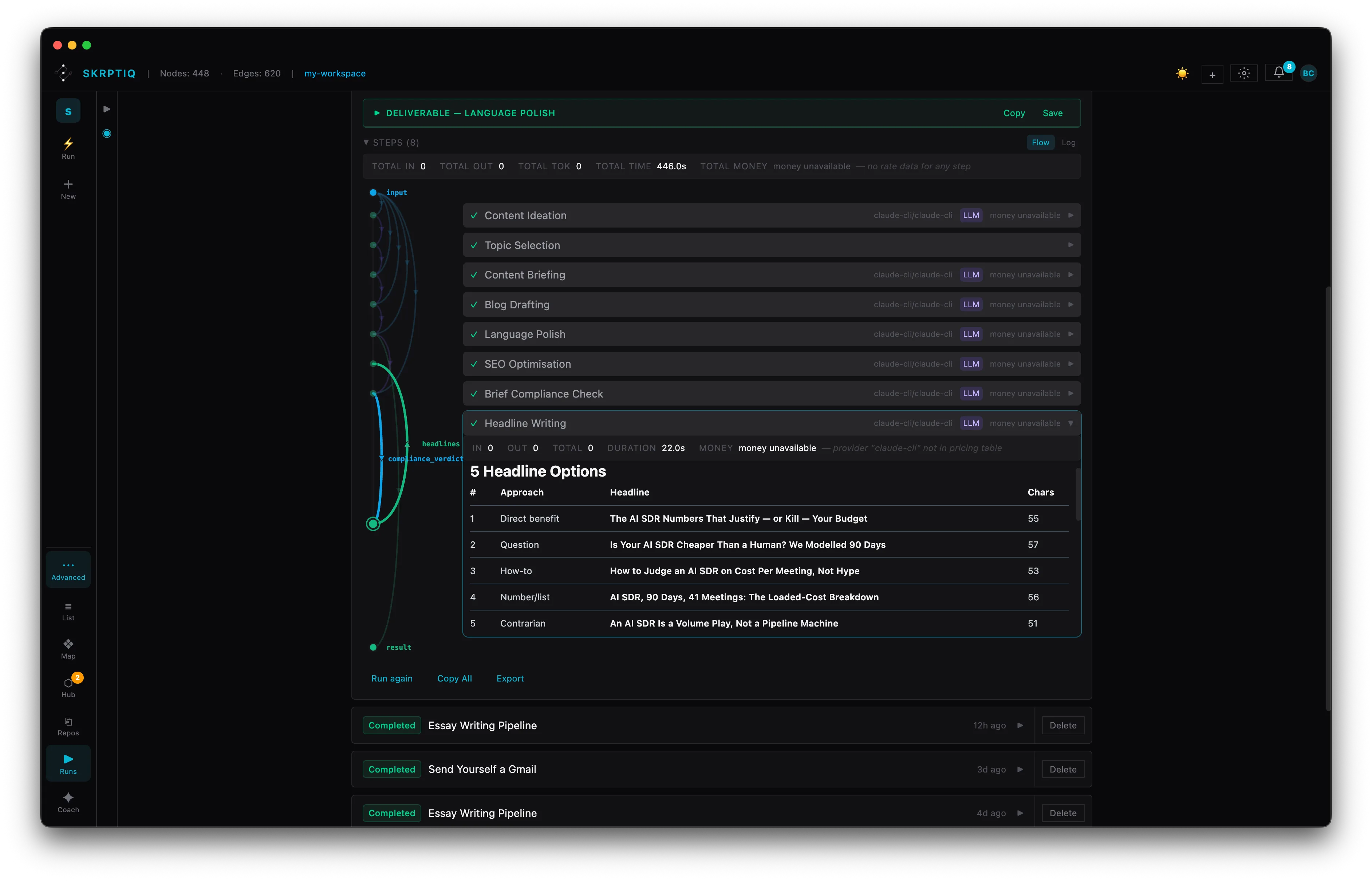Click the plus button in top bar

[1212, 74]
